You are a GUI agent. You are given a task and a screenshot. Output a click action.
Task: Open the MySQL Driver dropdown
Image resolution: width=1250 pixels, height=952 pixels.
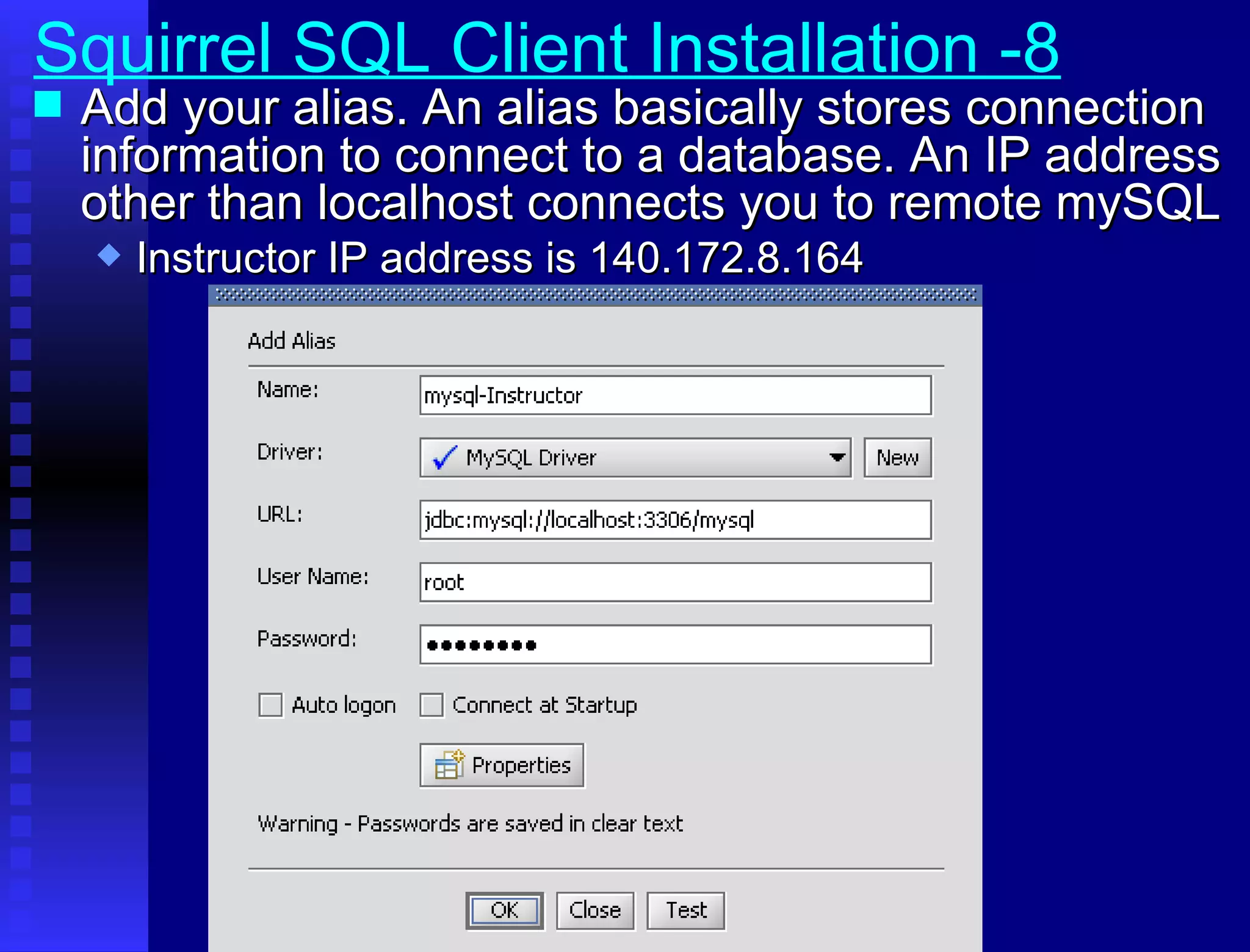(635, 458)
